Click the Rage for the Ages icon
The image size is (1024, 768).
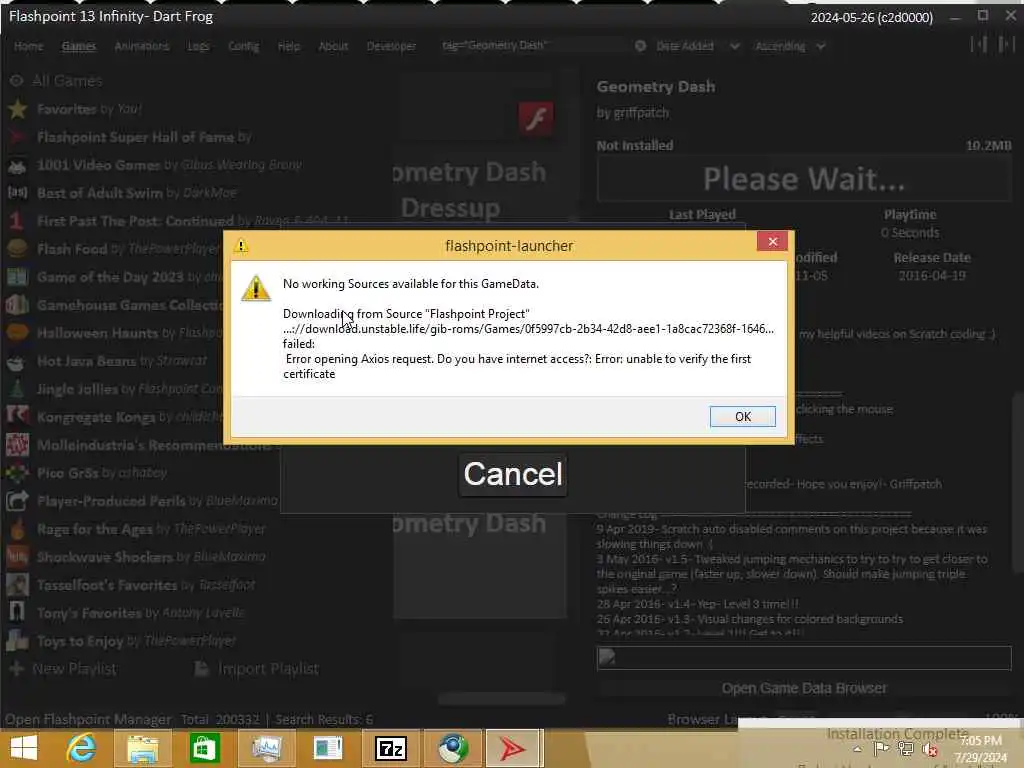pos(17,529)
